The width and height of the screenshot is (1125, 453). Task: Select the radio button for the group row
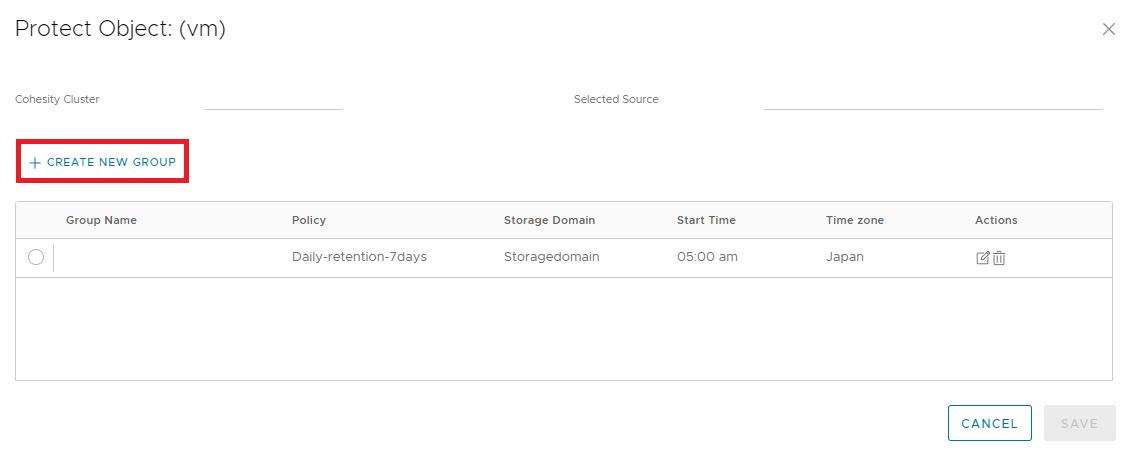[x=36, y=257]
